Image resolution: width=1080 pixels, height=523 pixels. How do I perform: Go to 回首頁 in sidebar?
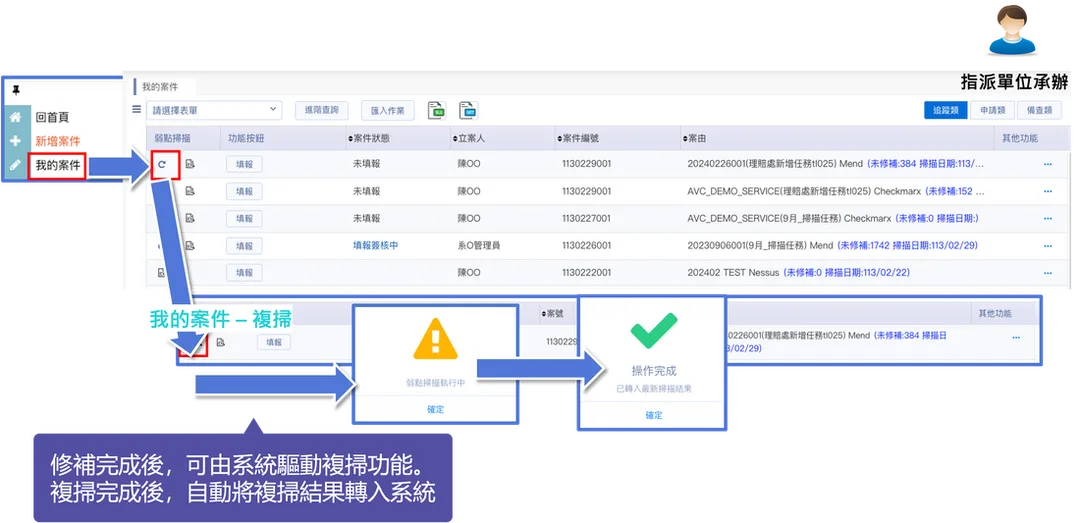(x=52, y=118)
